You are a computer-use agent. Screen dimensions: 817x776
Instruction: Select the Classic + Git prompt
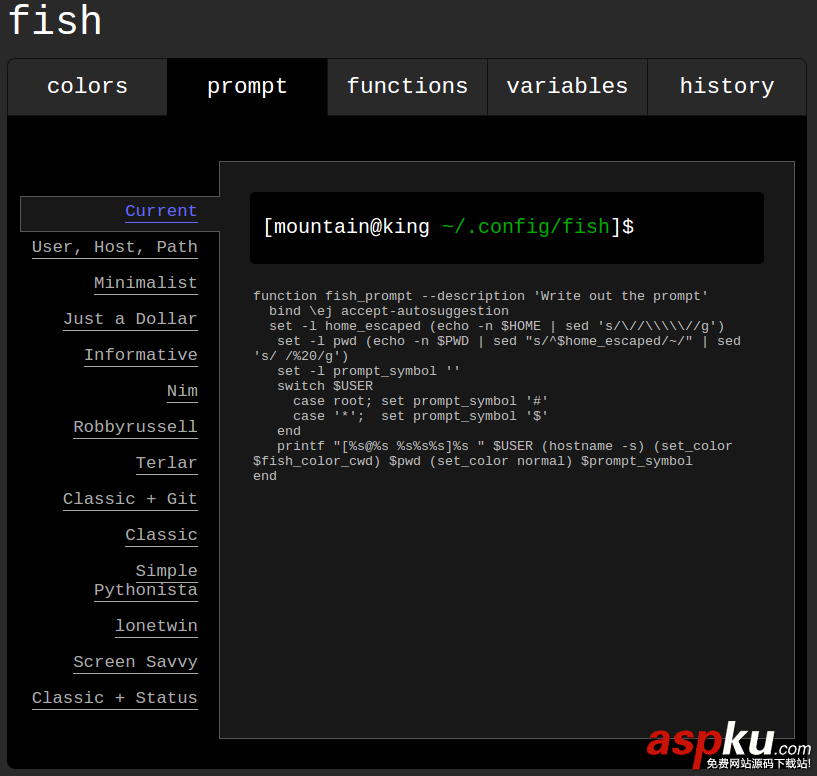130,499
